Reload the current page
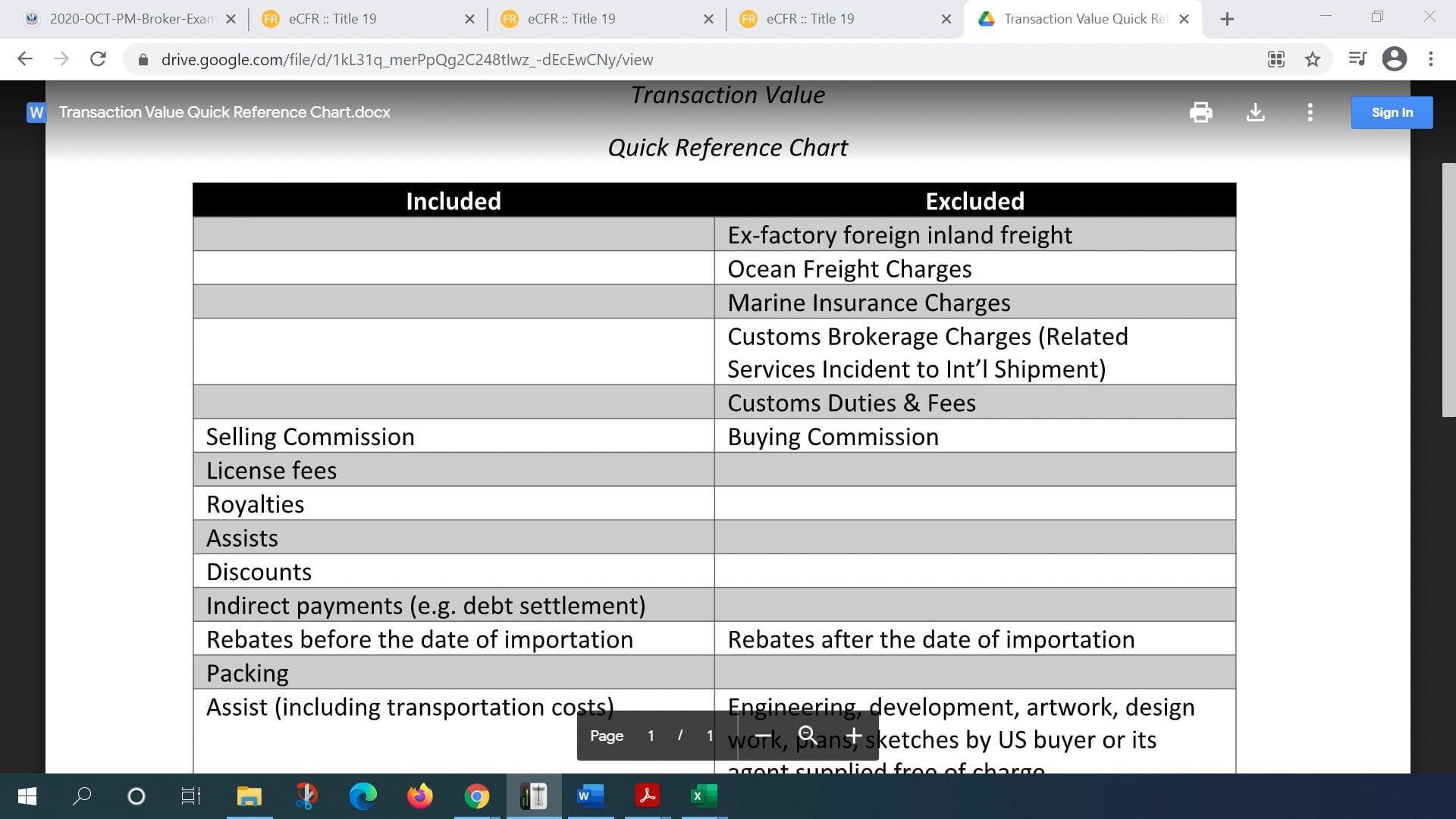This screenshot has width=1456, height=819. click(97, 59)
